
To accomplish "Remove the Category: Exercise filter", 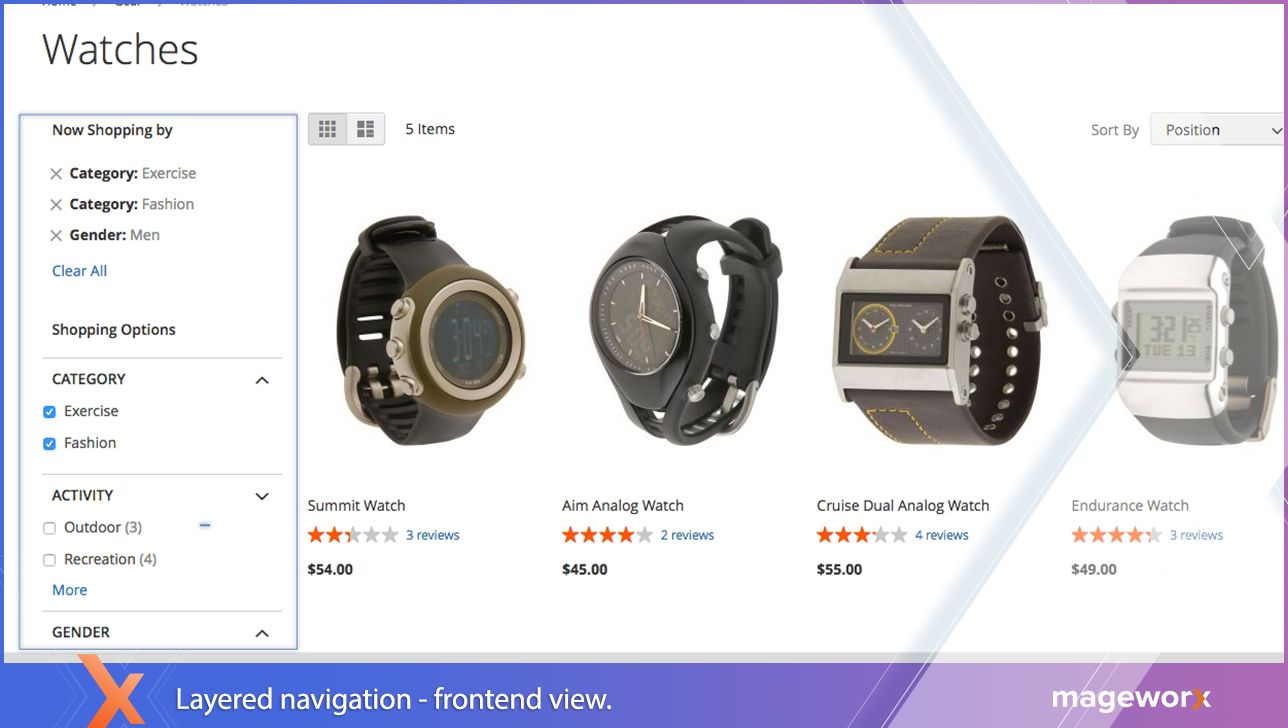I will pos(56,174).
